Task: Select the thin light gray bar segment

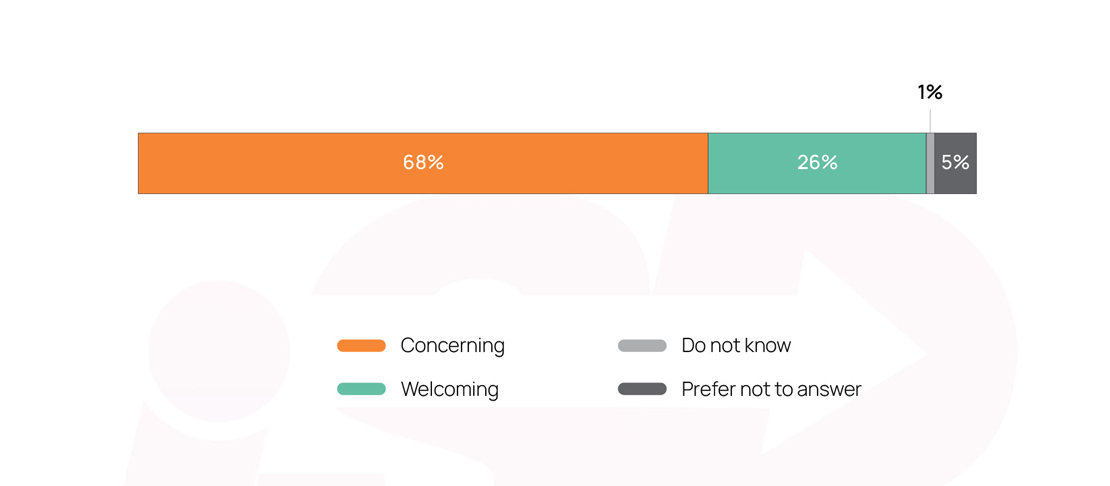Action: 930,163
